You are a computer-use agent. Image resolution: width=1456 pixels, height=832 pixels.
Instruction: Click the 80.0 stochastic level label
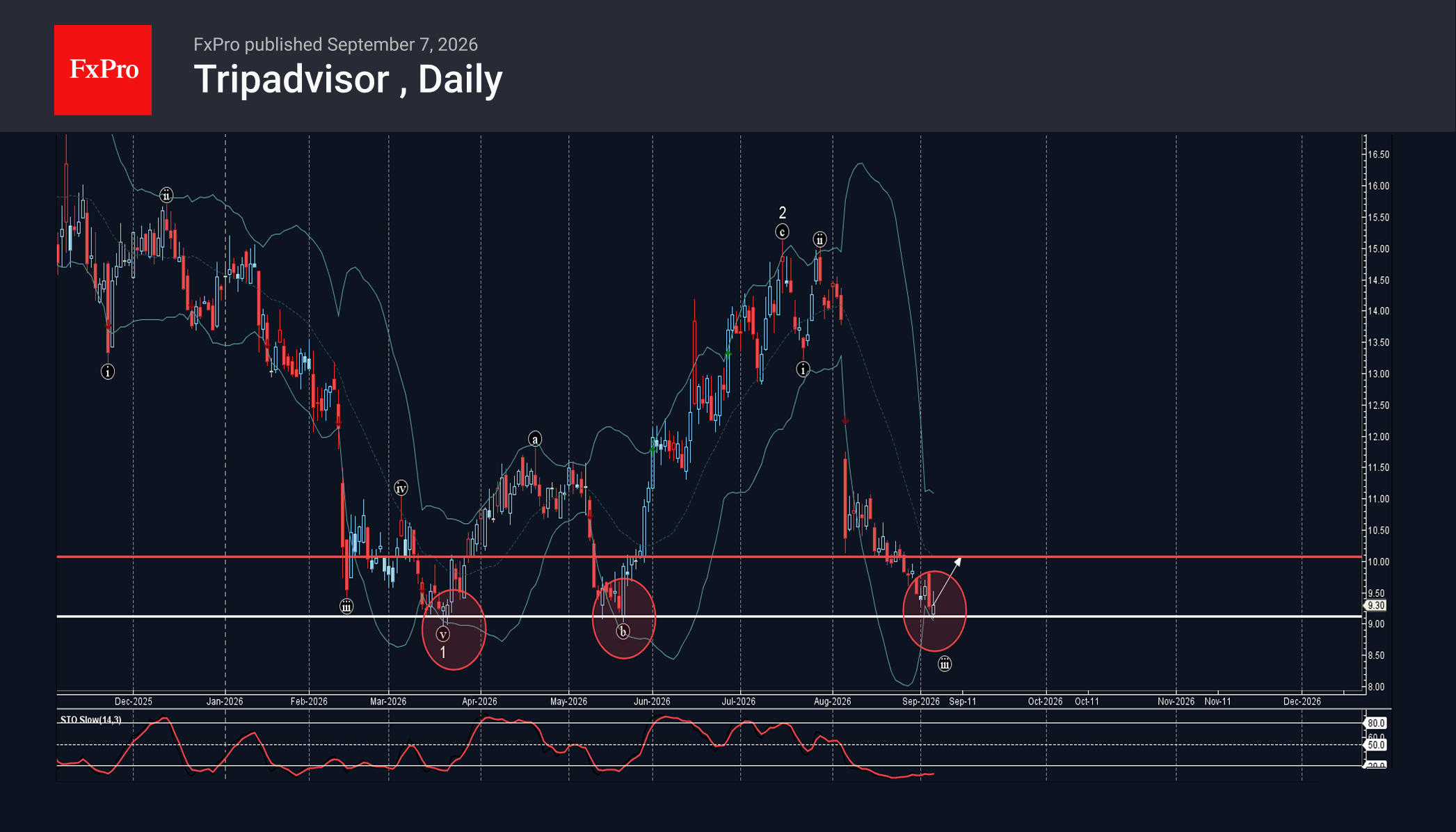pyautogui.click(x=1376, y=723)
